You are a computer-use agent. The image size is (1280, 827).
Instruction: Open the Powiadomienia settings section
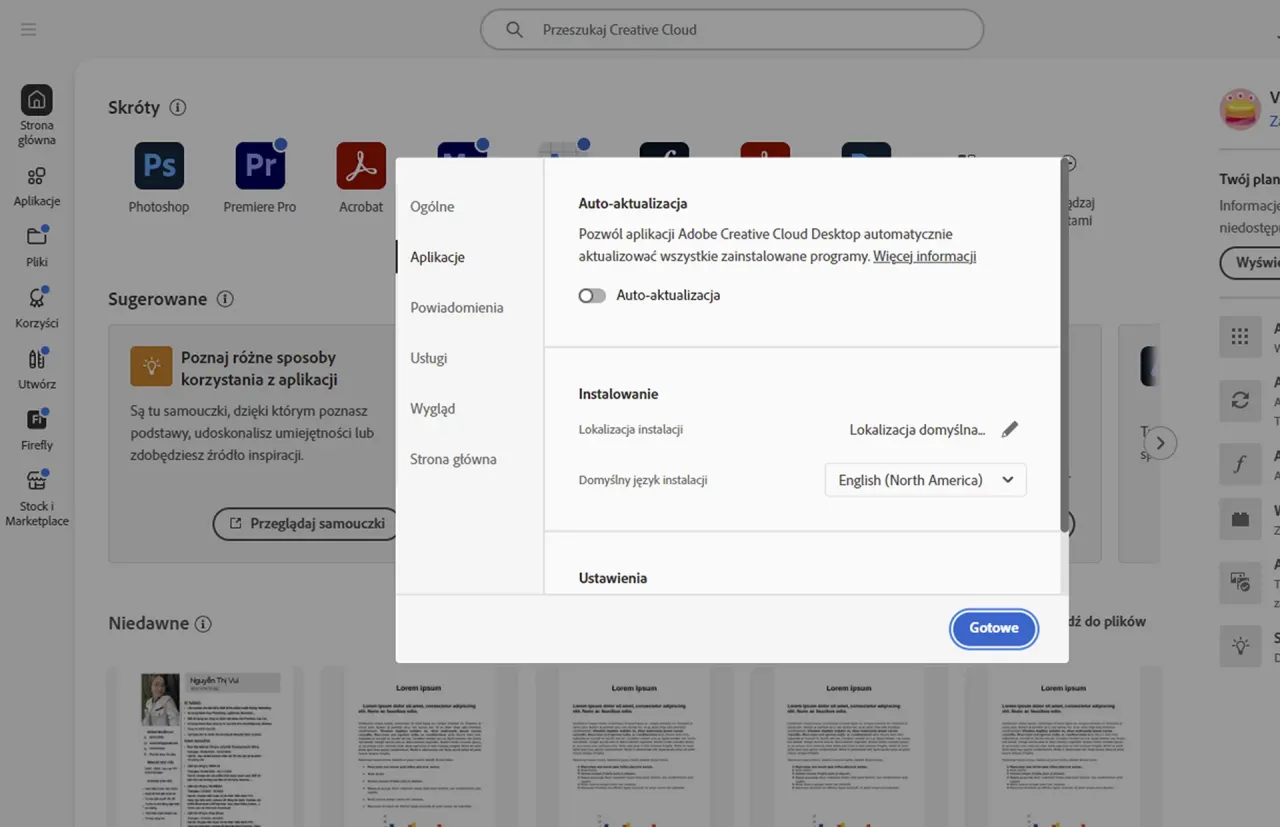click(457, 307)
